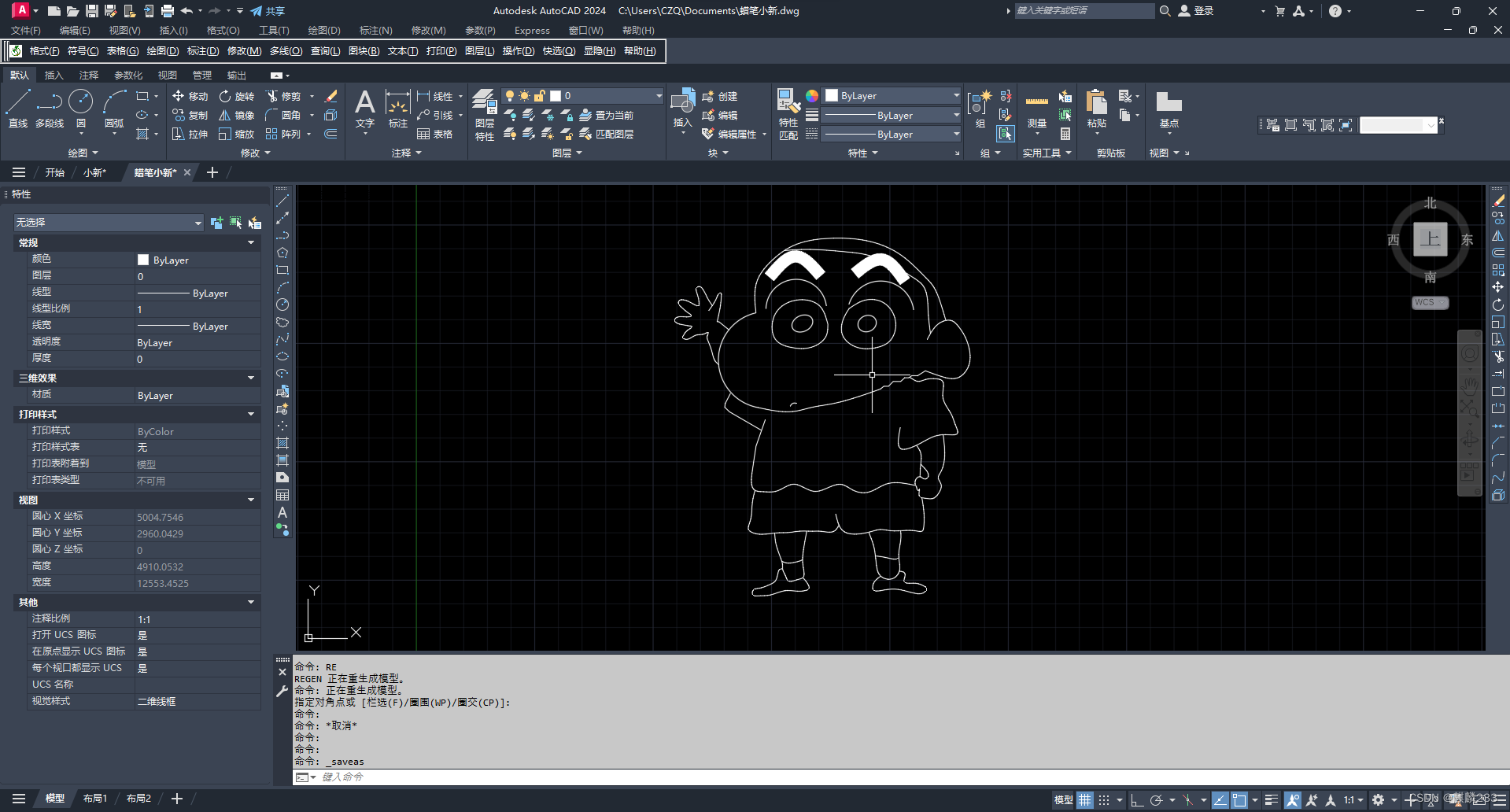This screenshot has width=1510, height=812.
Task: Click the Array (阵列) tool
Action: 284,134
